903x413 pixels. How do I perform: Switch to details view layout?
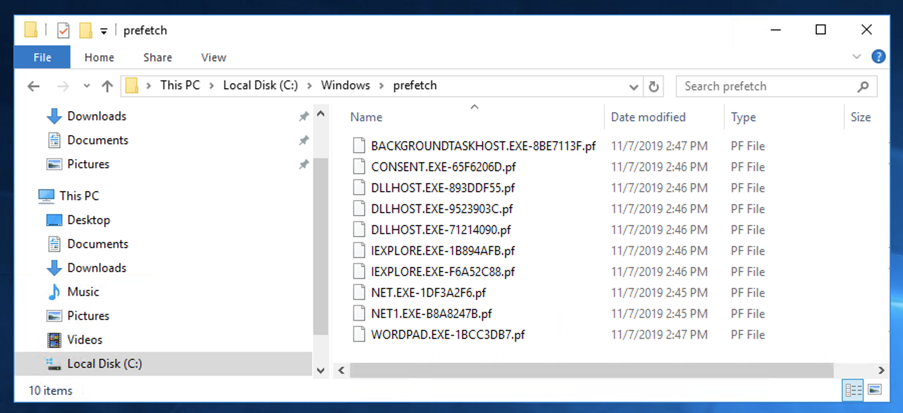pos(853,389)
